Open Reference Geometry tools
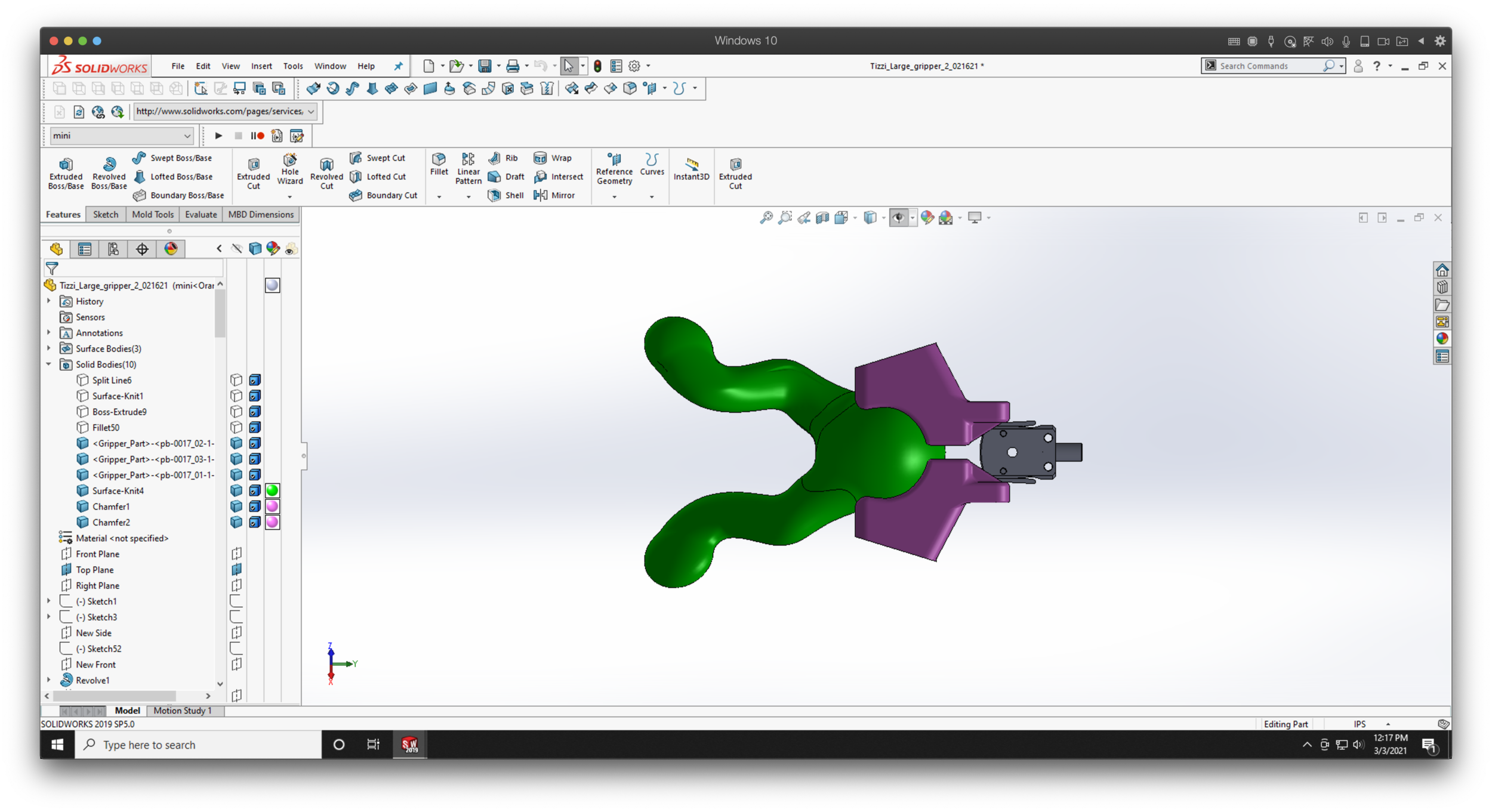Screen dimensions: 1492x812 (614, 169)
